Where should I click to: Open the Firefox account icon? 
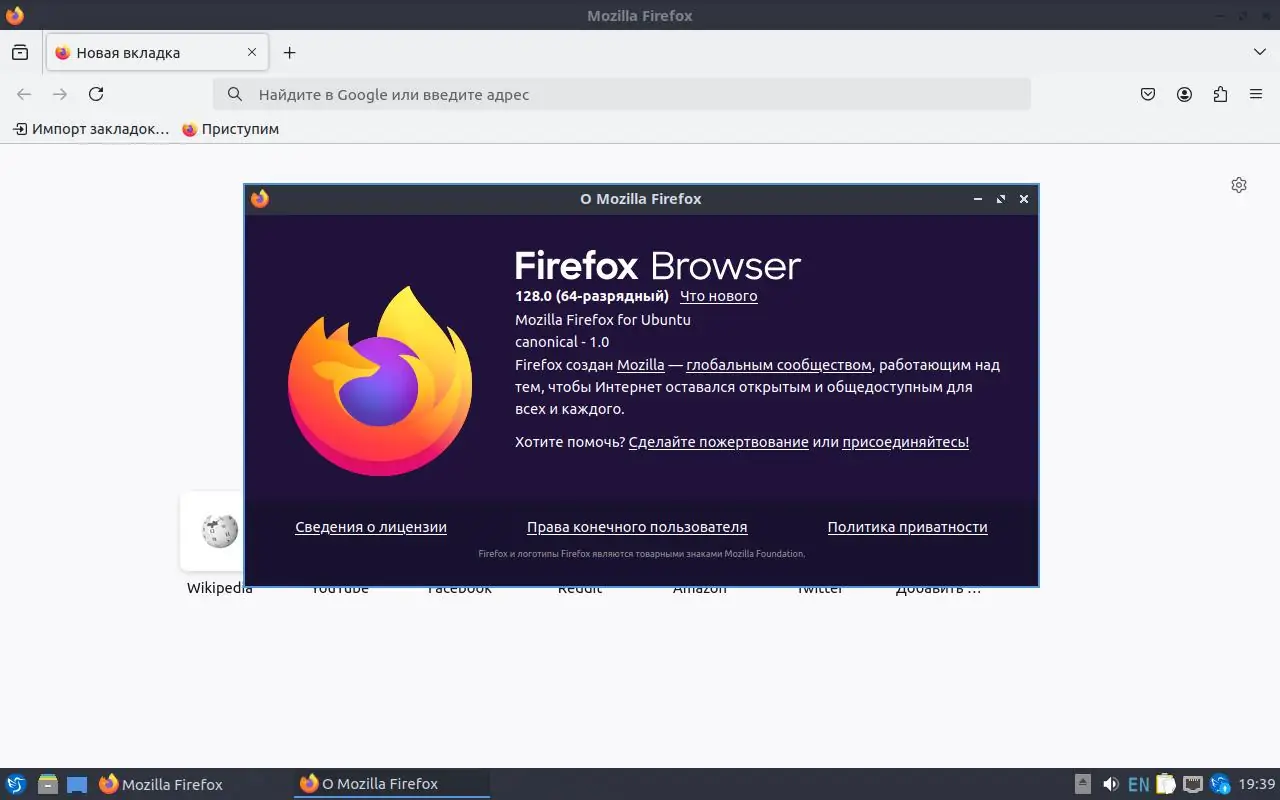(x=1184, y=94)
